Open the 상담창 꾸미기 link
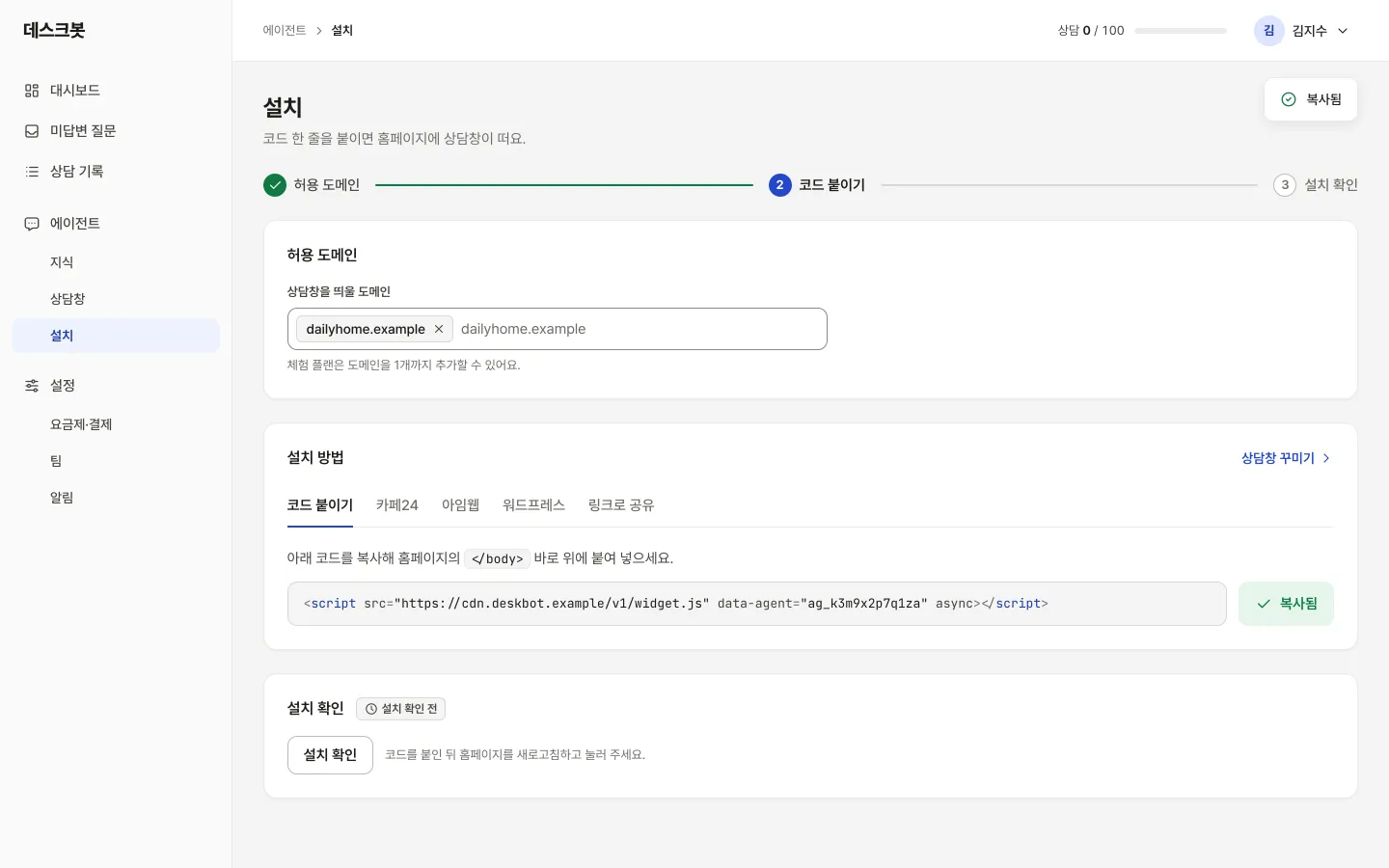The height and width of the screenshot is (868, 1389). click(x=1286, y=458)
